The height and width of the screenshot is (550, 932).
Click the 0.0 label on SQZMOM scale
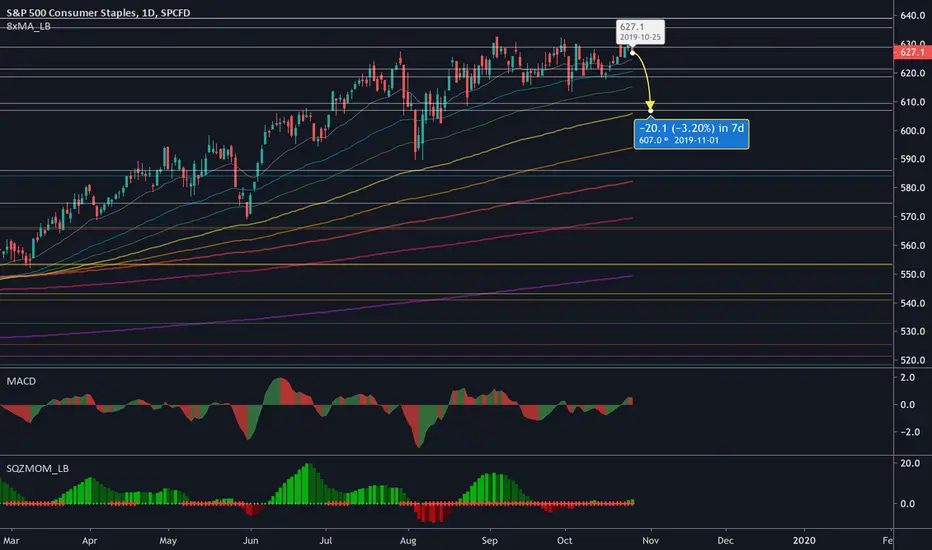[x=908, y=504]
